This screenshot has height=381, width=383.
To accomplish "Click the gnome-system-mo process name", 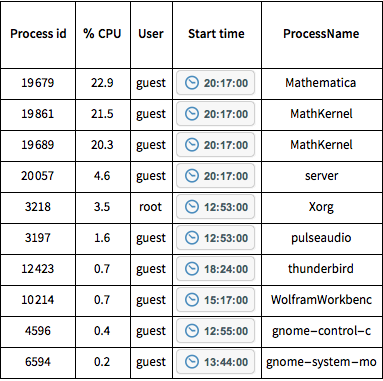I will [321, 362].
